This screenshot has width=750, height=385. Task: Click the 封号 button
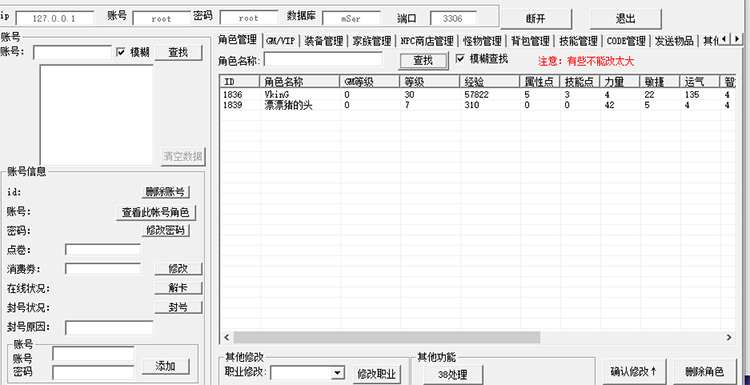tap(178, 307)
